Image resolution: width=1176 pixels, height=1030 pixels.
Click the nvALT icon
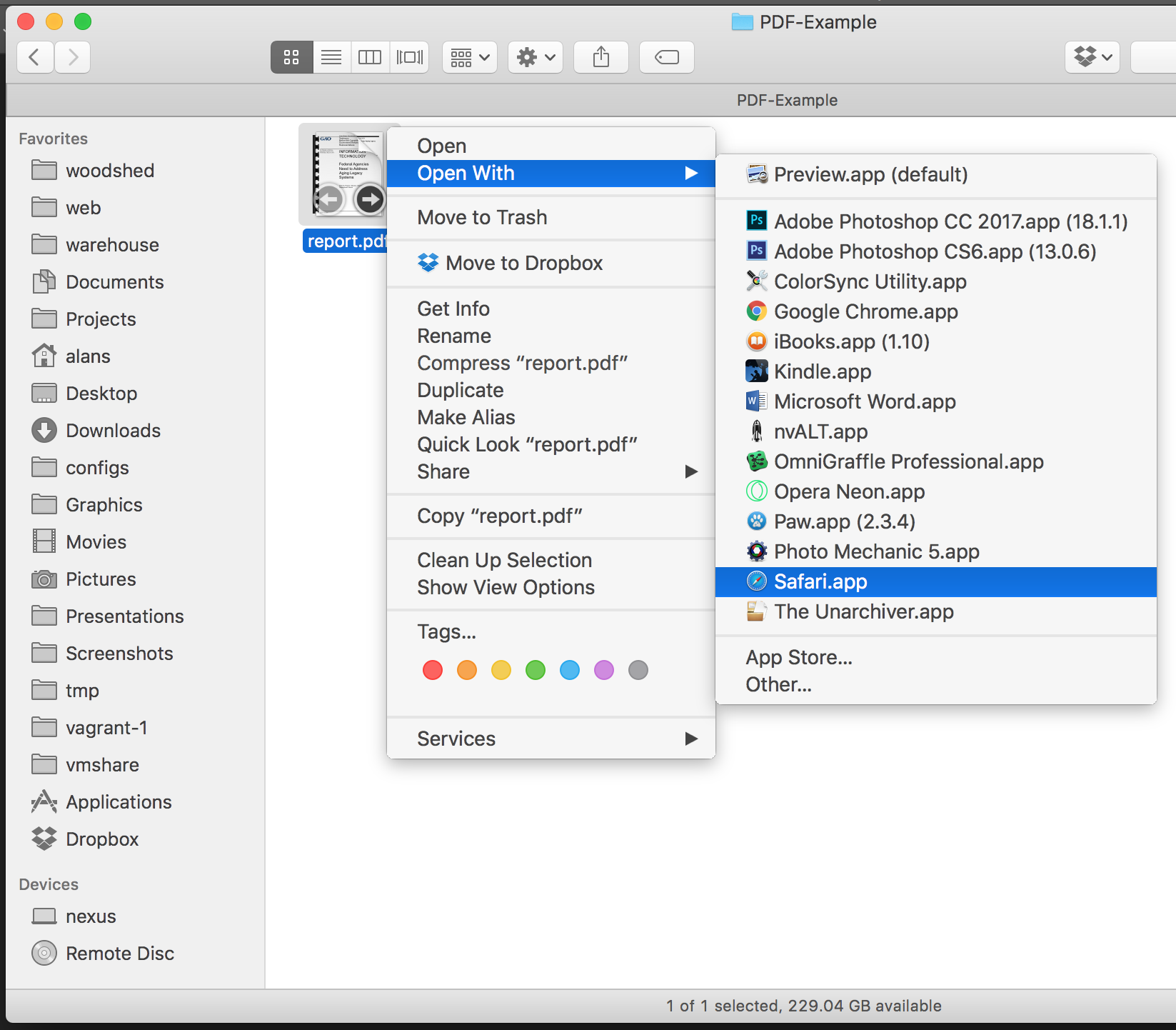point(757,431)
